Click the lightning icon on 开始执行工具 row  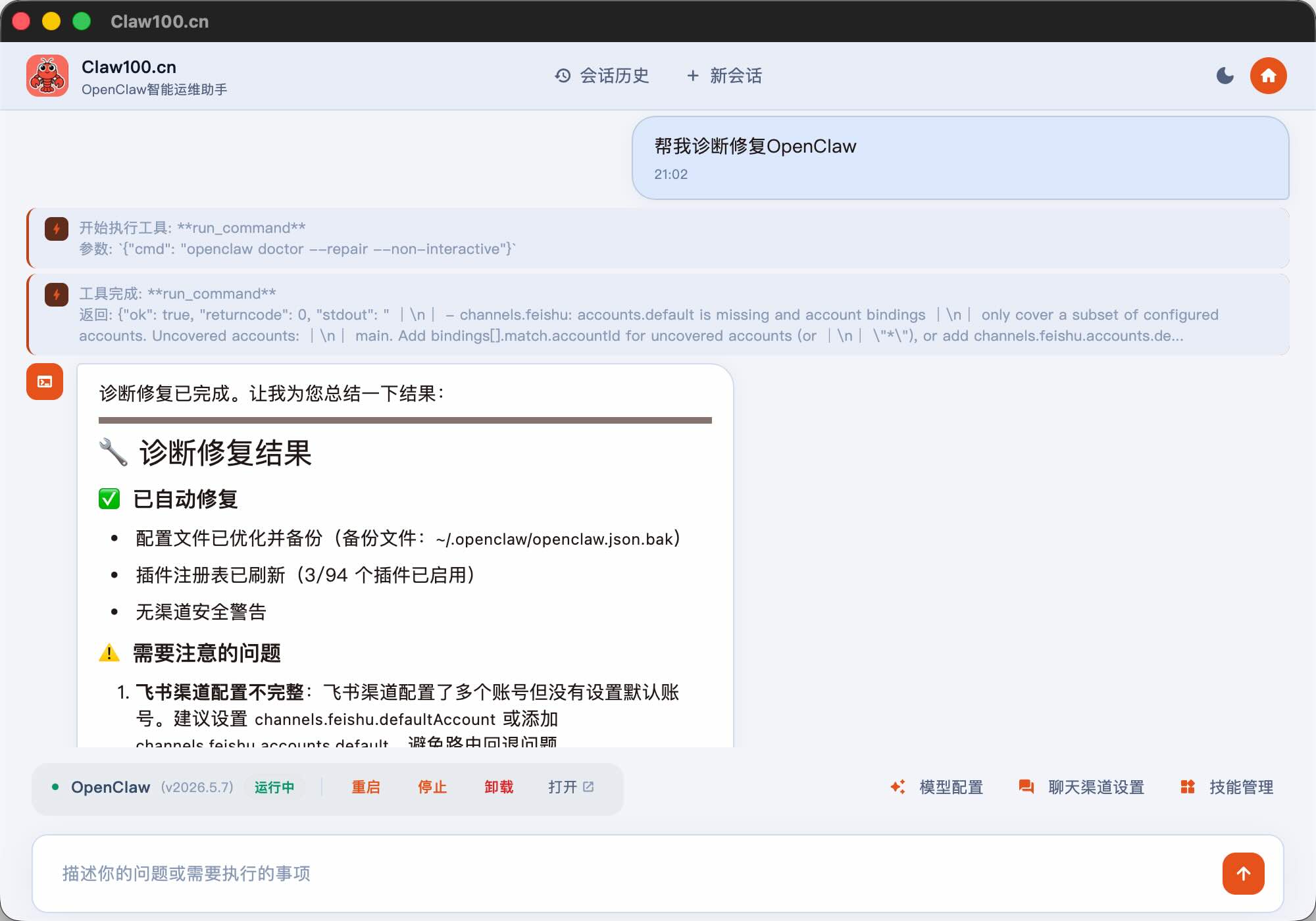(x=57, y=229)
